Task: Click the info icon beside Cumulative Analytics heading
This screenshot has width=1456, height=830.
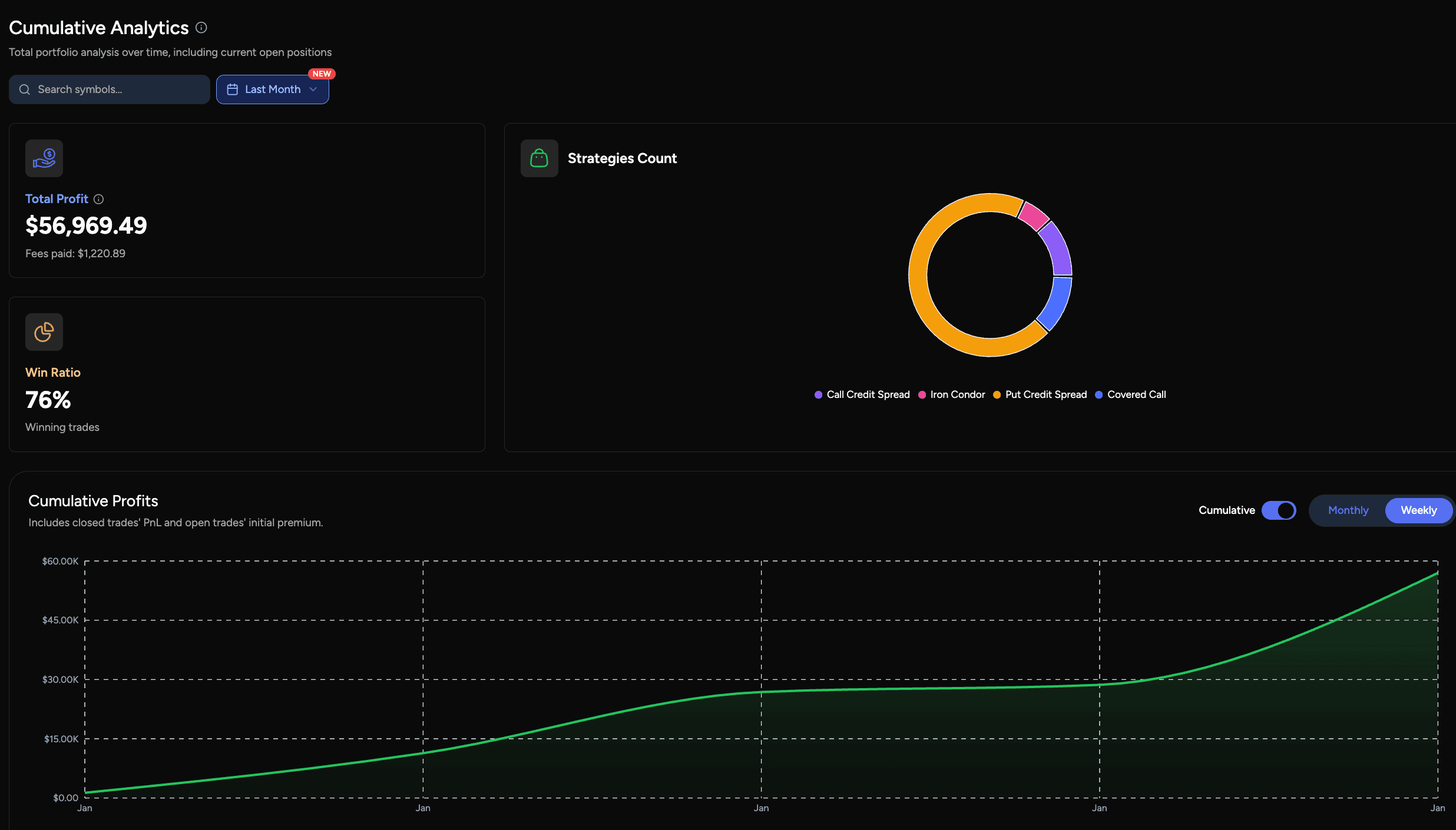Action: 201,28
